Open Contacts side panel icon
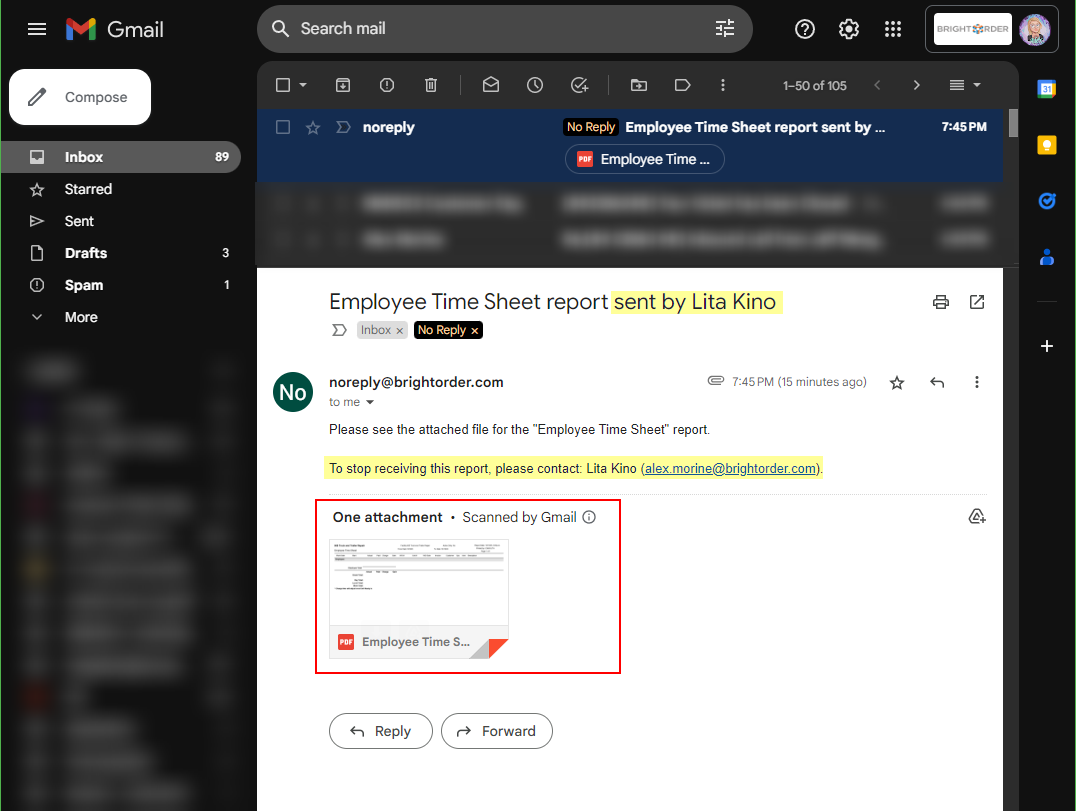Screen dimensions: 1076x811 1046,257
